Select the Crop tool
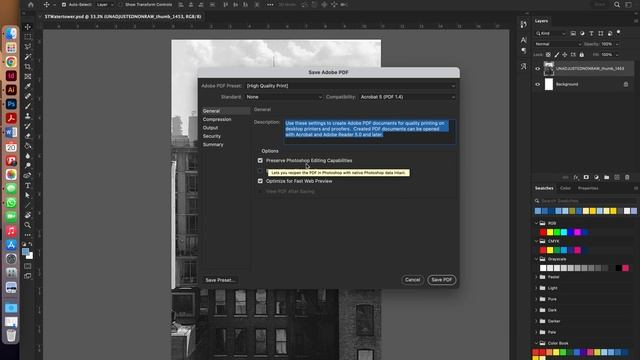Screen dimensions: 640x360 pos(28,67)
